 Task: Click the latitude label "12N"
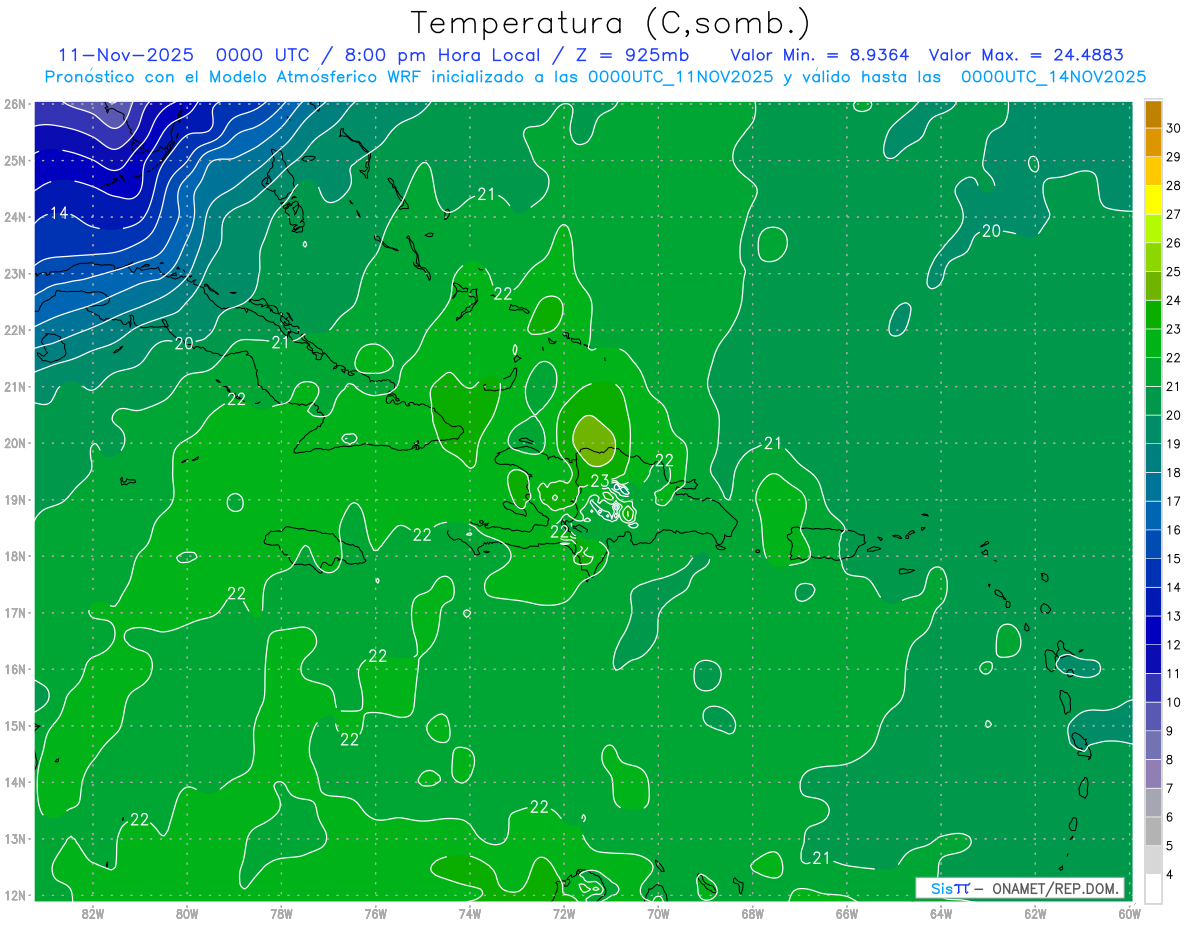coord(15,895)
